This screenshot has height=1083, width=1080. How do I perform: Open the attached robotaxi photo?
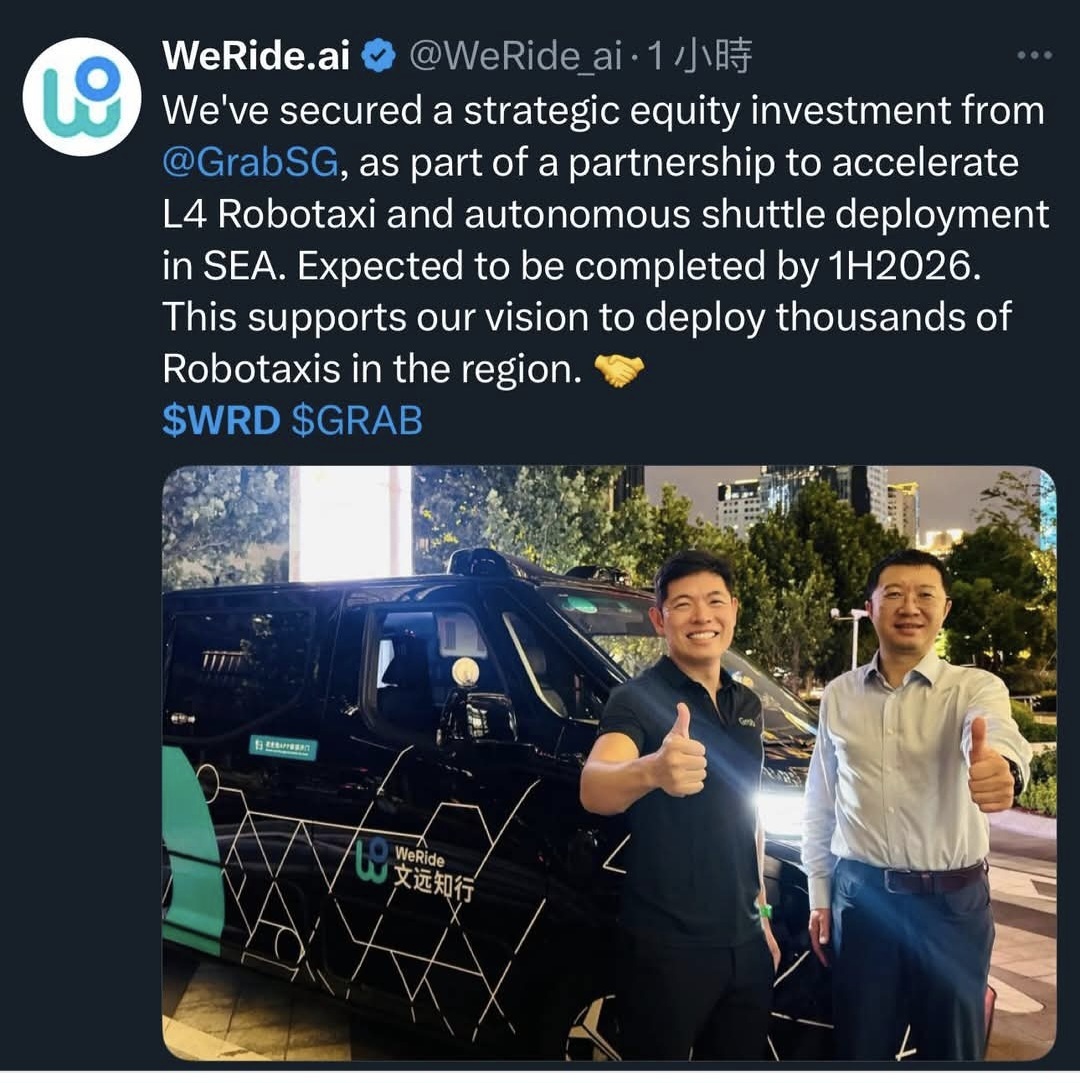tap(609, 763)
